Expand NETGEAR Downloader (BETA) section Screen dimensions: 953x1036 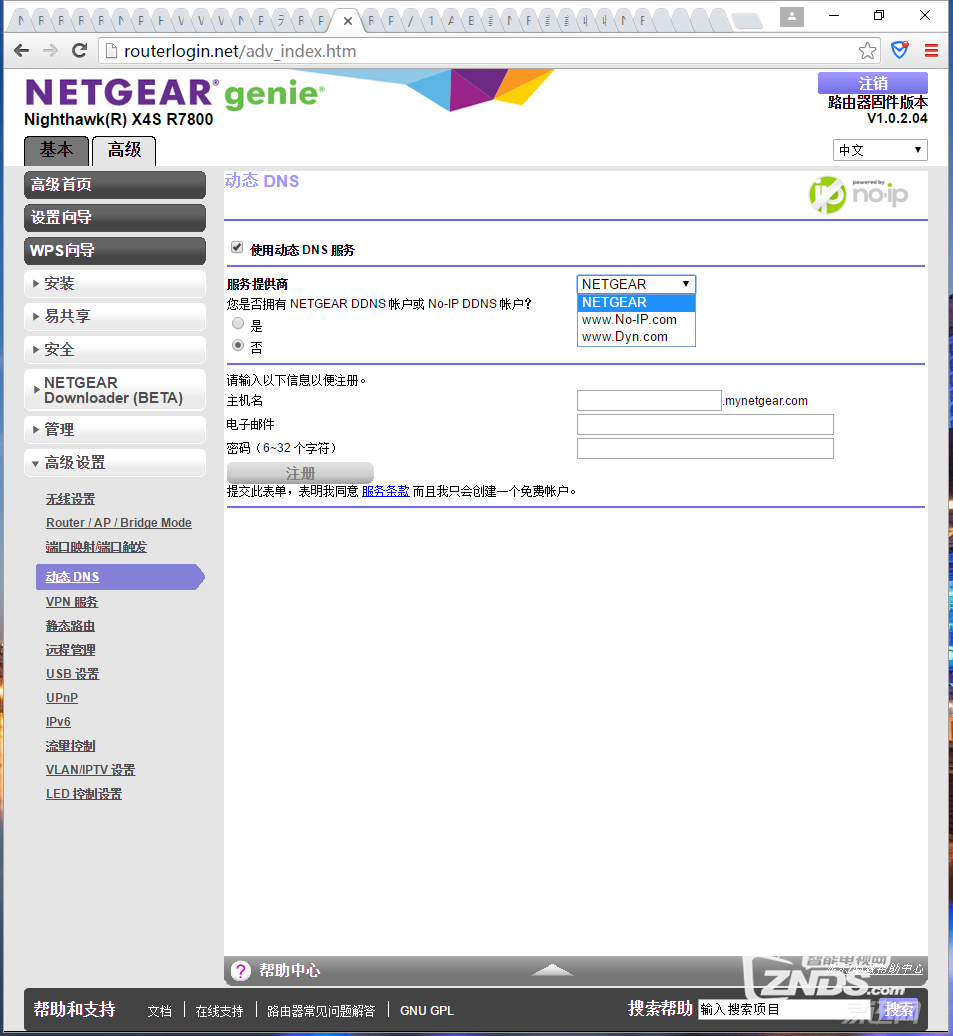[x=115, y=390]
